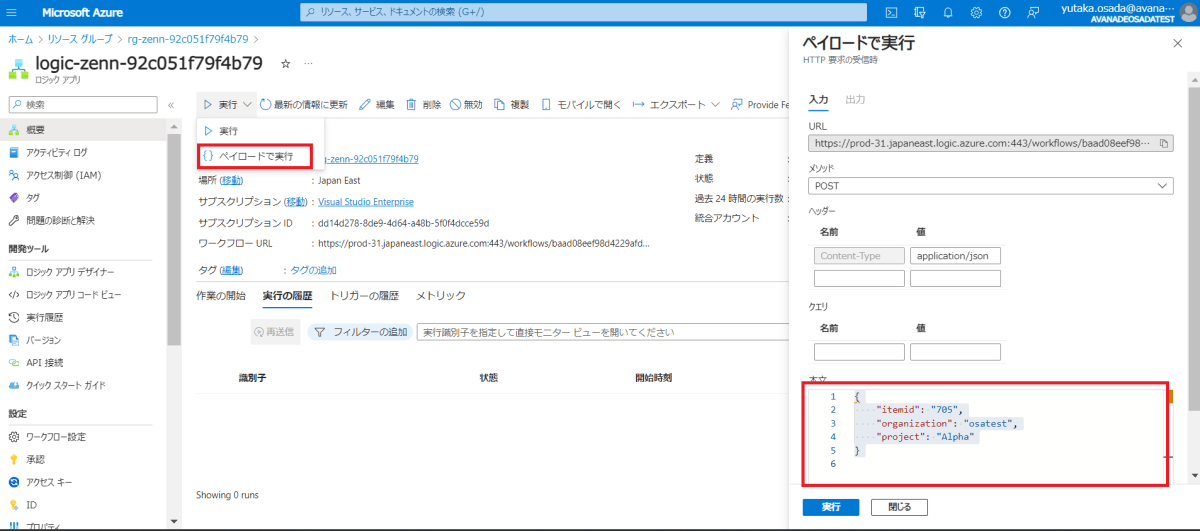Open the directories and subscriptions filter icon
1200x531 pixels.
click(920, 12)
